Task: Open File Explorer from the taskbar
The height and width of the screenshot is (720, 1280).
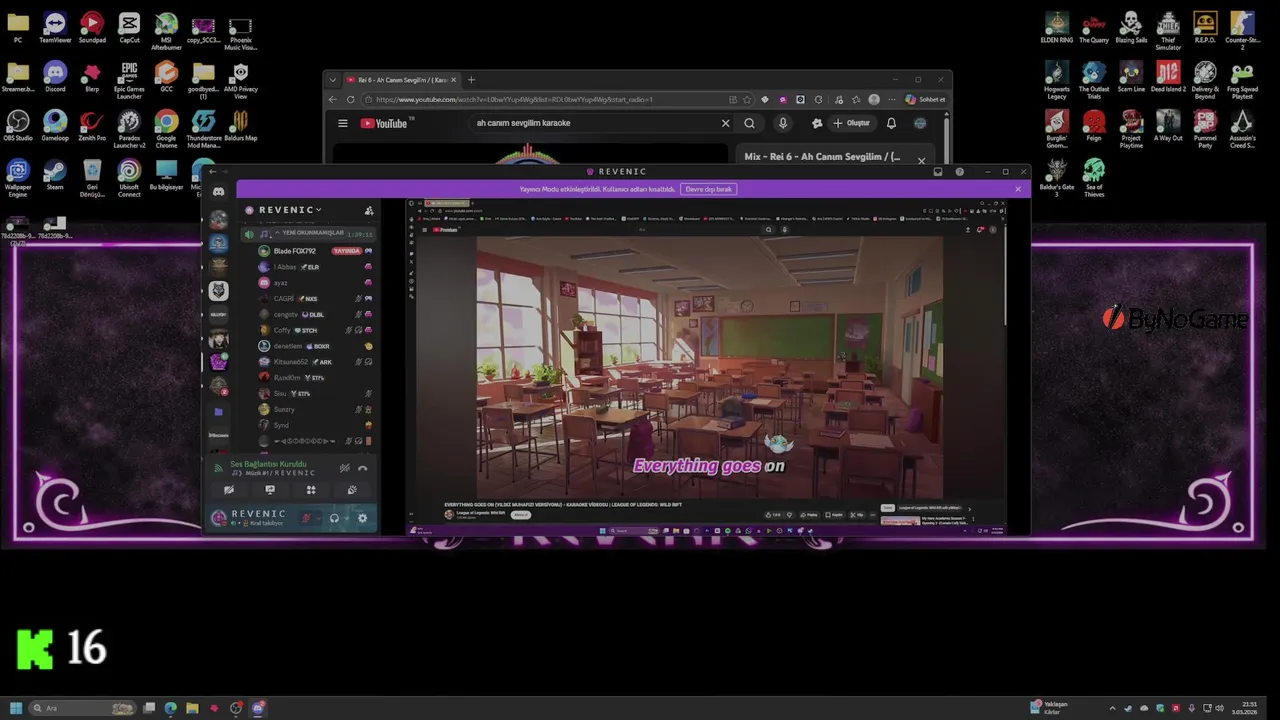Action: point(192,708)
